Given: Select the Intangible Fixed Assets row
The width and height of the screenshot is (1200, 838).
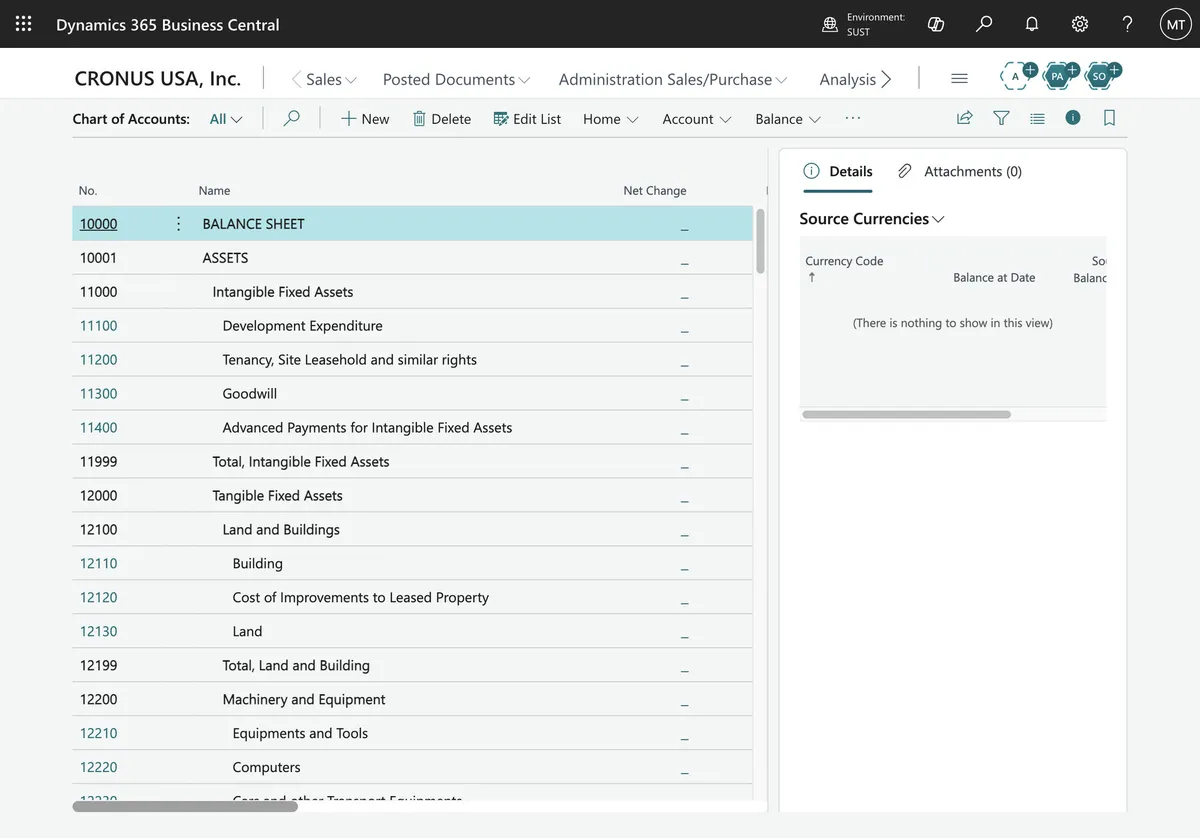Looking at the screenshot, I should coord(412,292).
